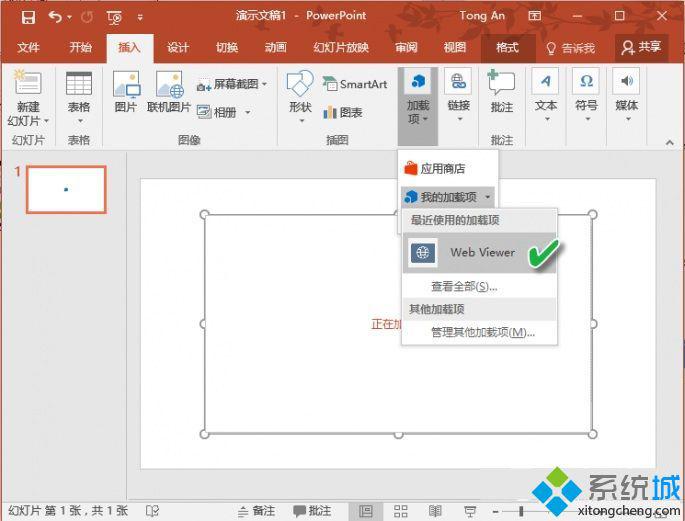Viewport: 685px width, 521px height.
Task: Open the 媒体 media menu
Action: pos(626,95)
